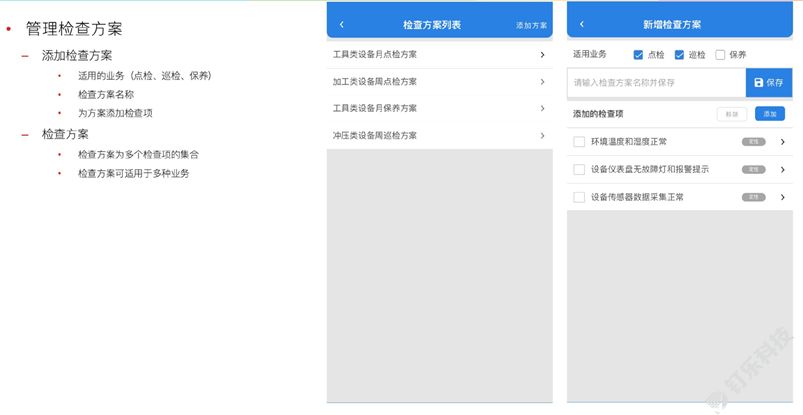This screenshot has width=803, height=415.
Task: Expand chevron of 工具类设备月保养方案 row
Action: (542, 108)
